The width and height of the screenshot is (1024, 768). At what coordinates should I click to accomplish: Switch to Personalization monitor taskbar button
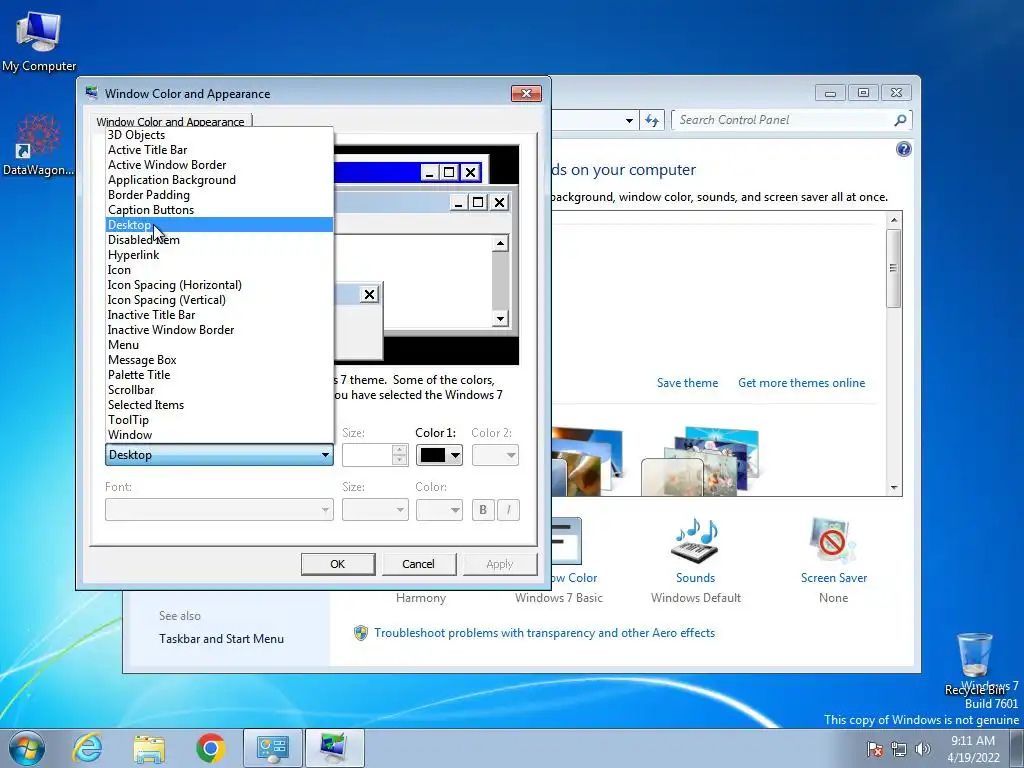click(334, 748)
